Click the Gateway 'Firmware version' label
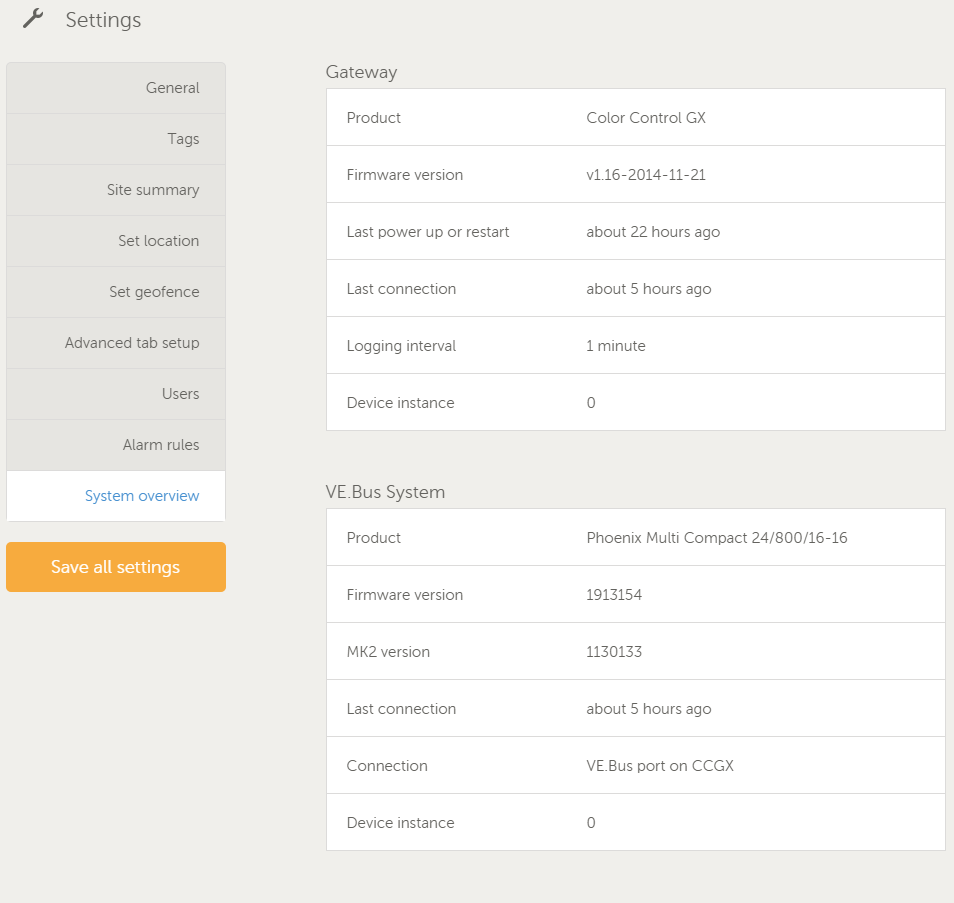 coord(405,175)
